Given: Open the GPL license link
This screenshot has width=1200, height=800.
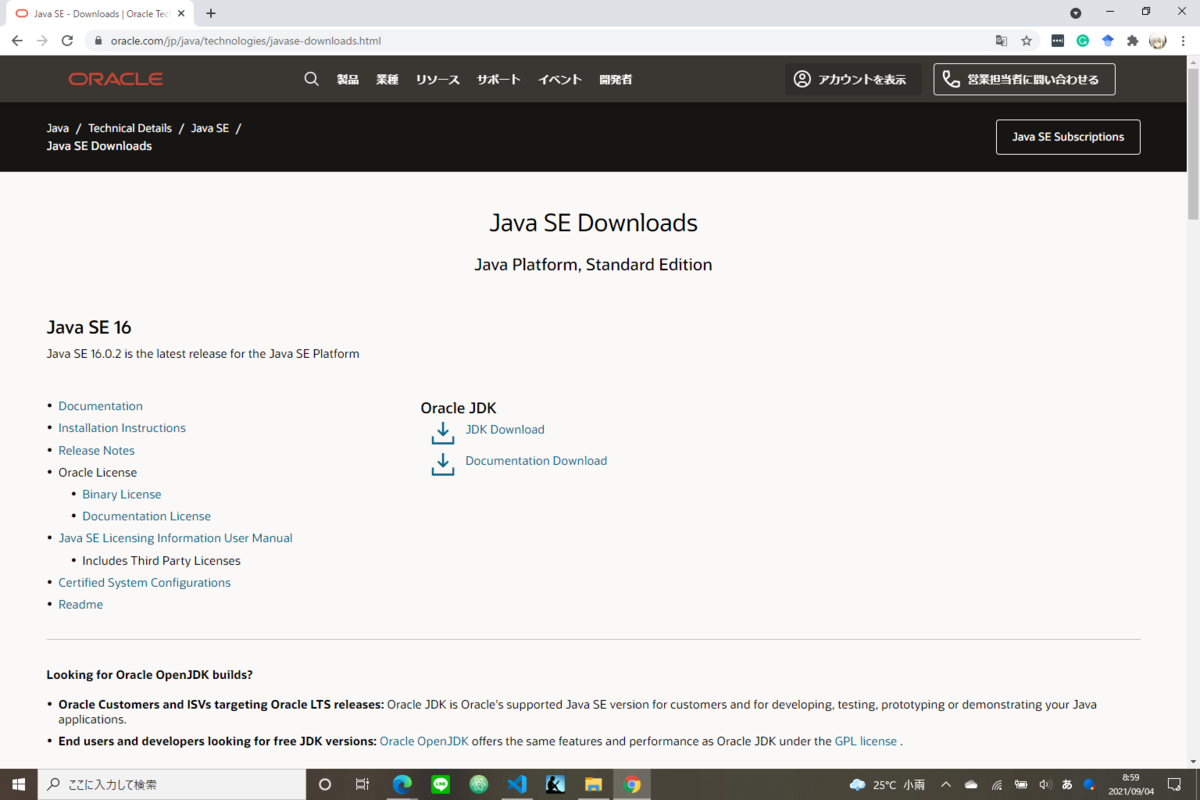Looking at the screenshot, I should coord(866,741).
